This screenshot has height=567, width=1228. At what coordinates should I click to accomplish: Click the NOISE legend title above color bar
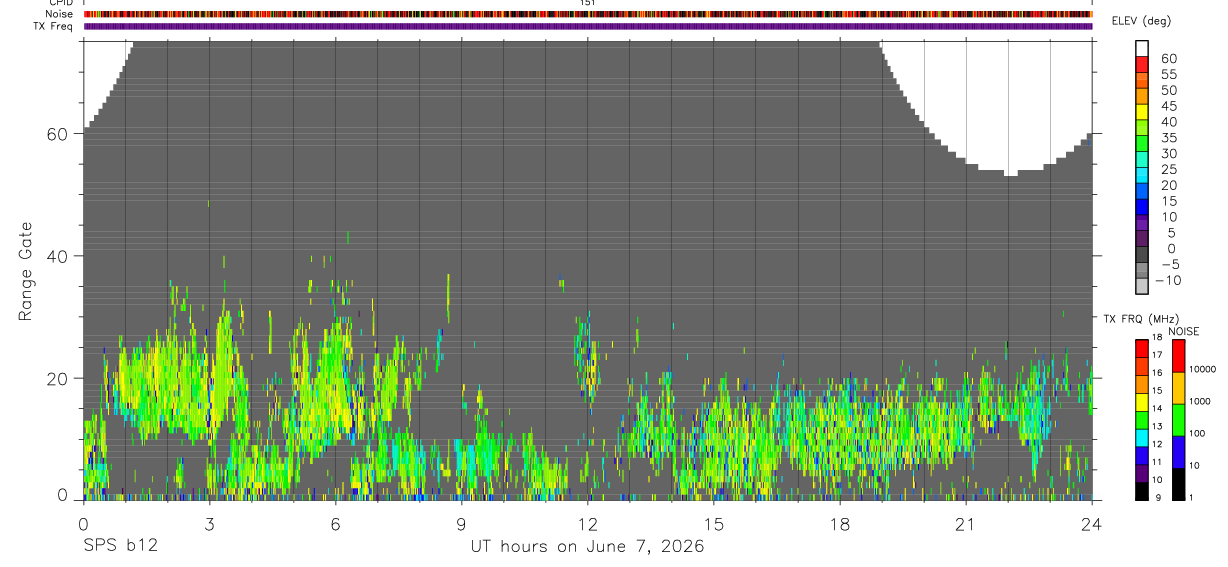[1184, 332]
